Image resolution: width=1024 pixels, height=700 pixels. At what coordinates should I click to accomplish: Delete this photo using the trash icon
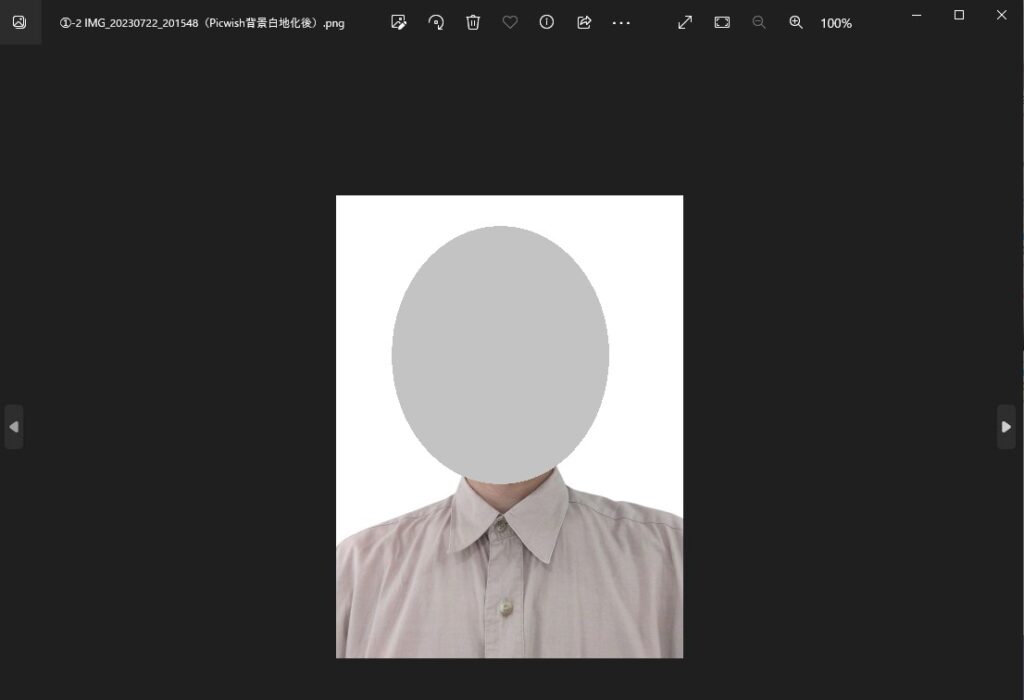pos(473,22)
